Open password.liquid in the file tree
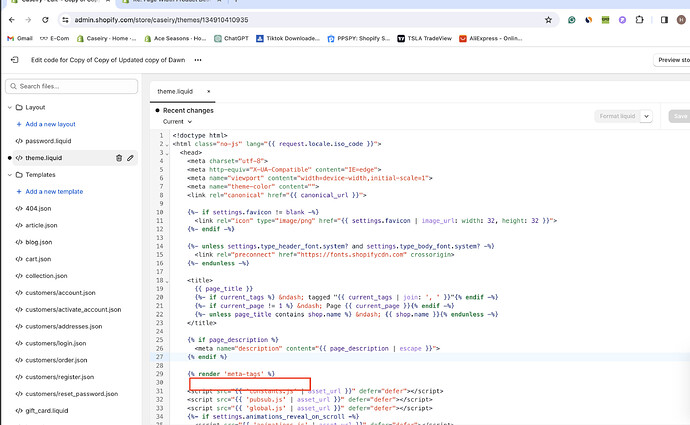 [49, 141]
